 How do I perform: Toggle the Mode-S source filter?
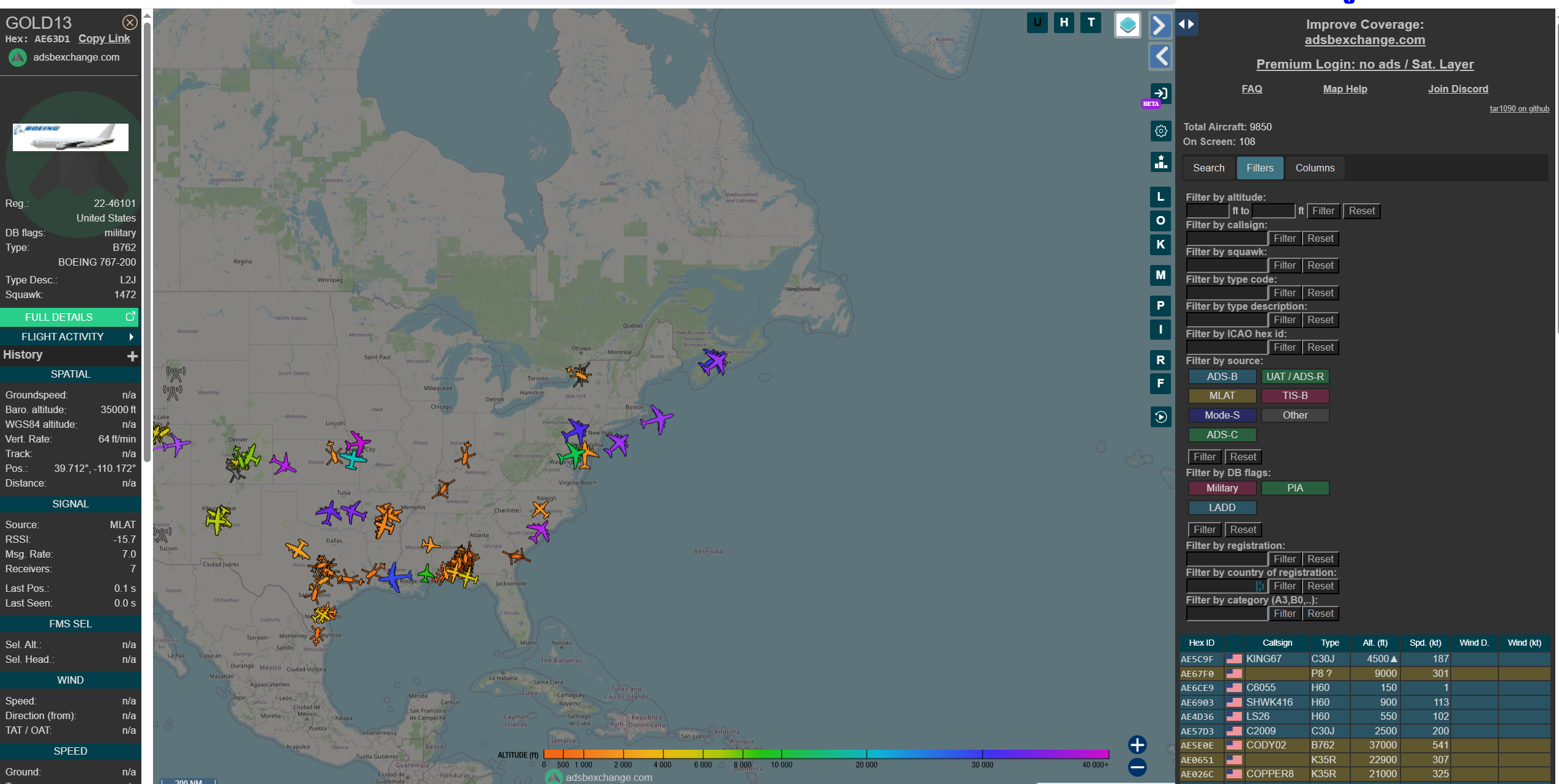click(x=1222, y=416)
